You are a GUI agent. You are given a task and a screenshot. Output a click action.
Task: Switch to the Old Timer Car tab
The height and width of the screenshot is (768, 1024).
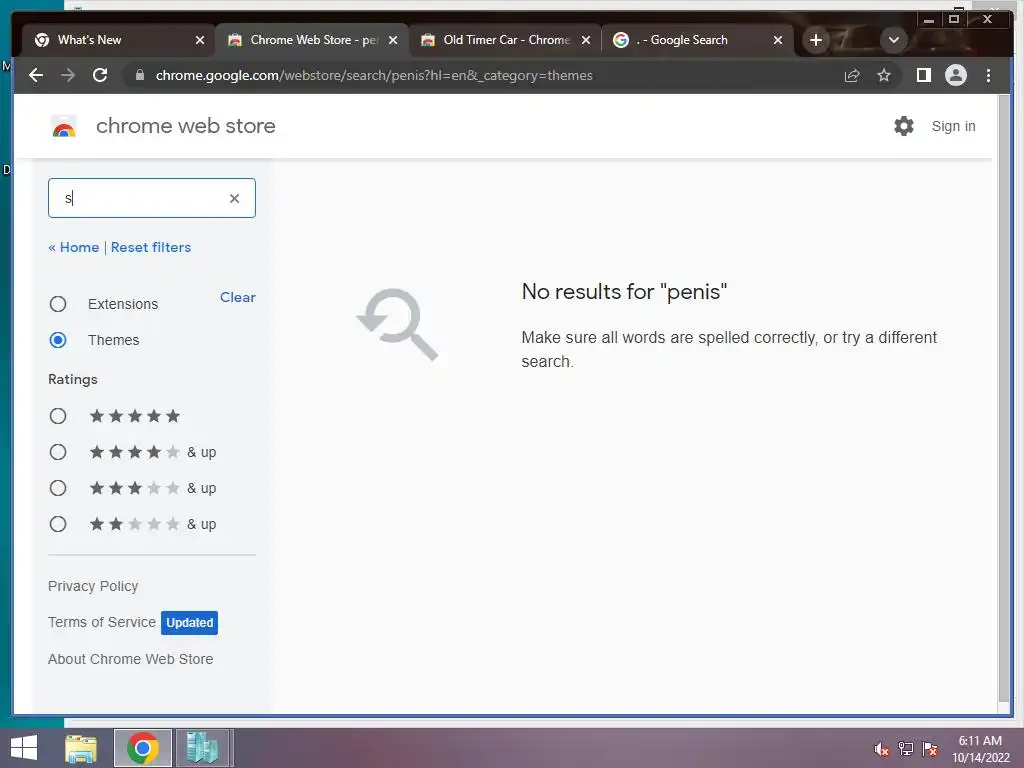click(x=503, y=40)
